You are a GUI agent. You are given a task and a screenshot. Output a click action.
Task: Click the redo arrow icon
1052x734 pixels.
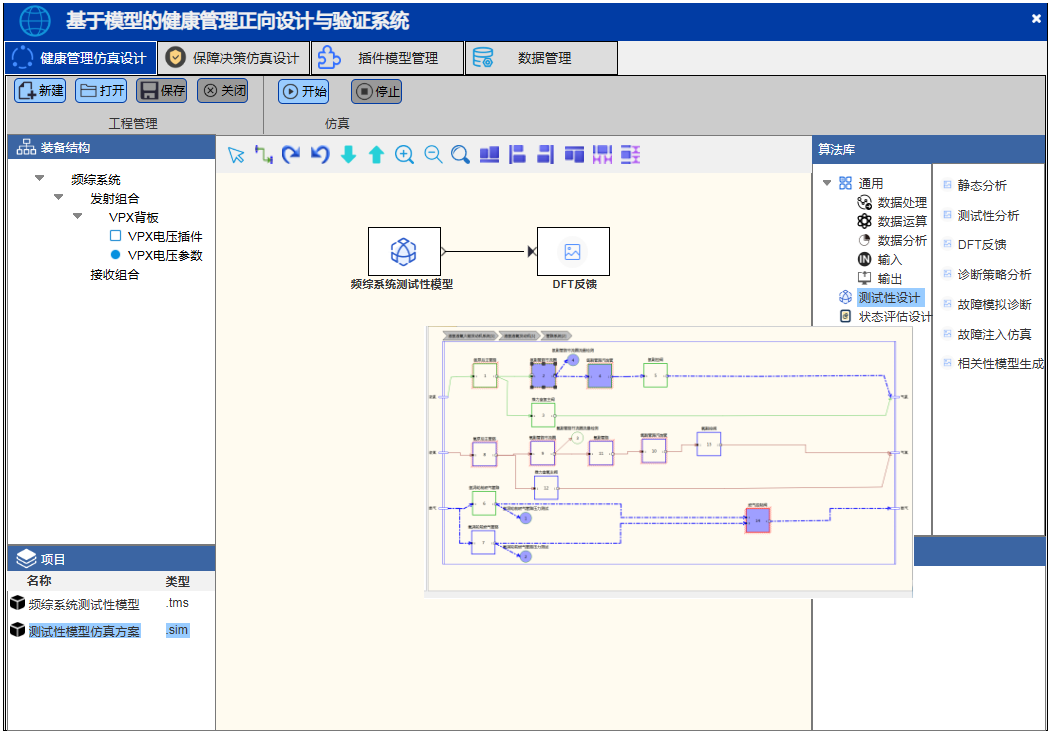point(291,155)
